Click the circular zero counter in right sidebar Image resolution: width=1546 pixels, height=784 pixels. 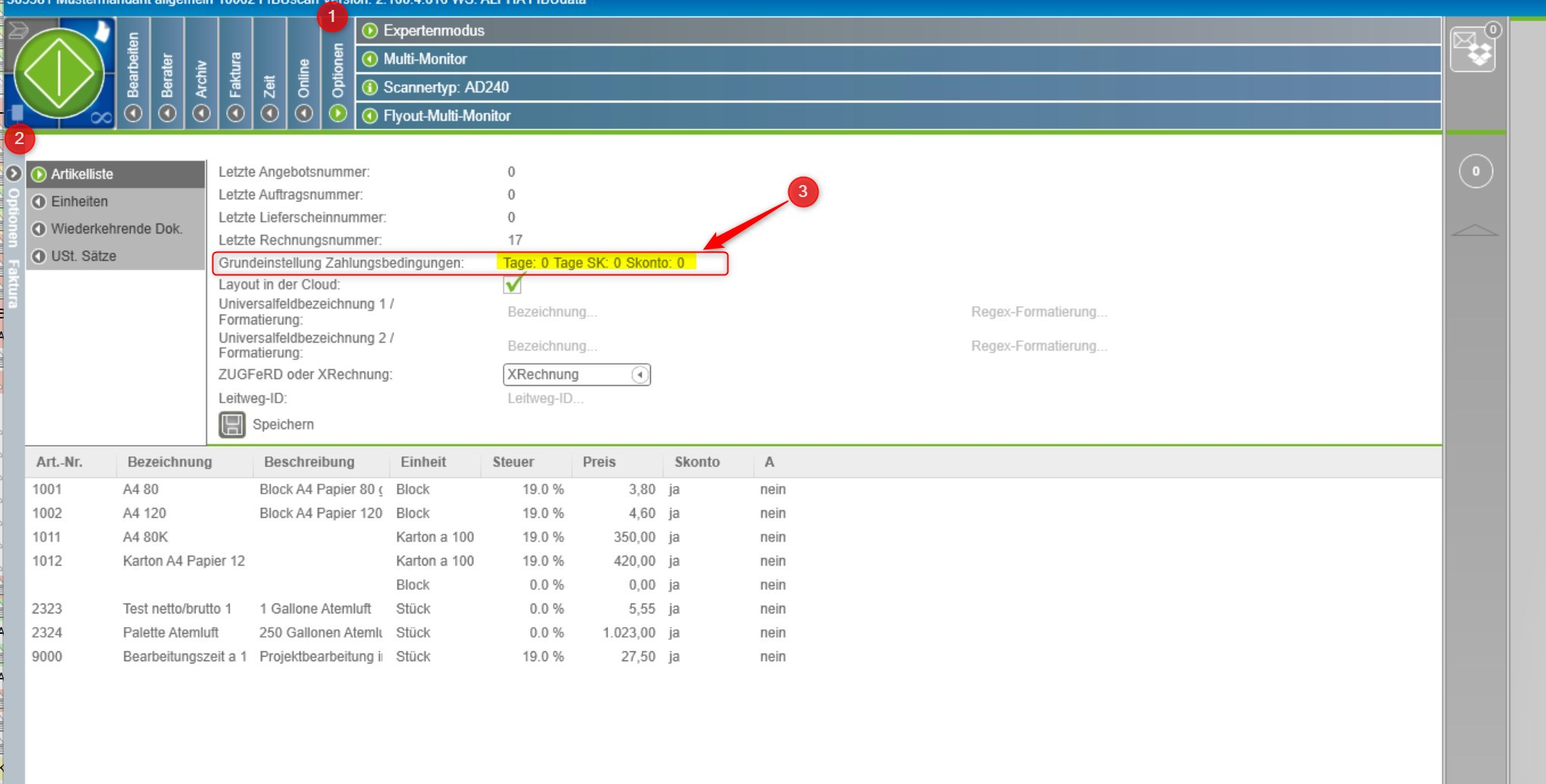point(1475,171)
